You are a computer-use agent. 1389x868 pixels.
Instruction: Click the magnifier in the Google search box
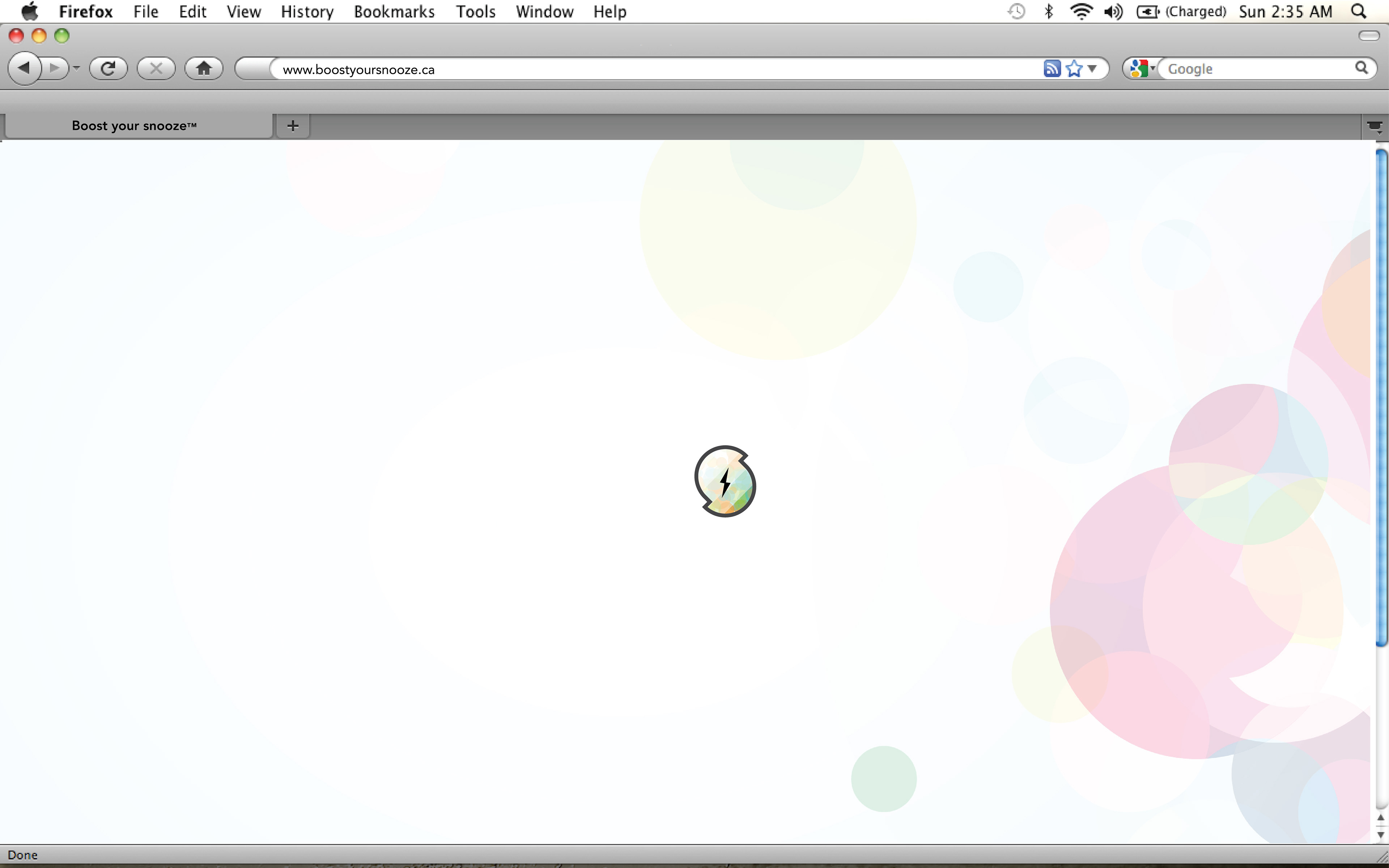(x=1362, y=68)
